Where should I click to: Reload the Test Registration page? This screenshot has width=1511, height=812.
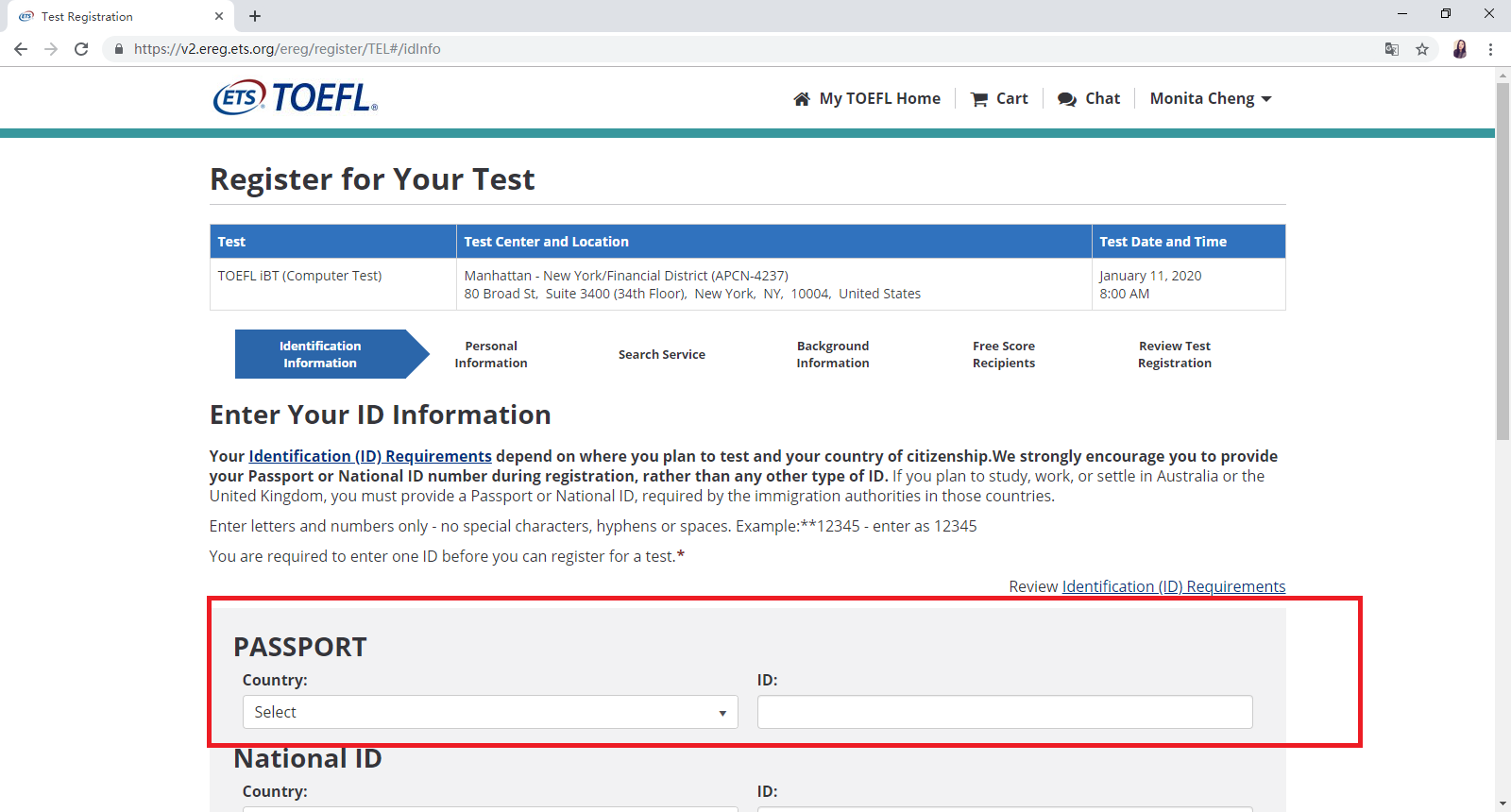point(81,49)
